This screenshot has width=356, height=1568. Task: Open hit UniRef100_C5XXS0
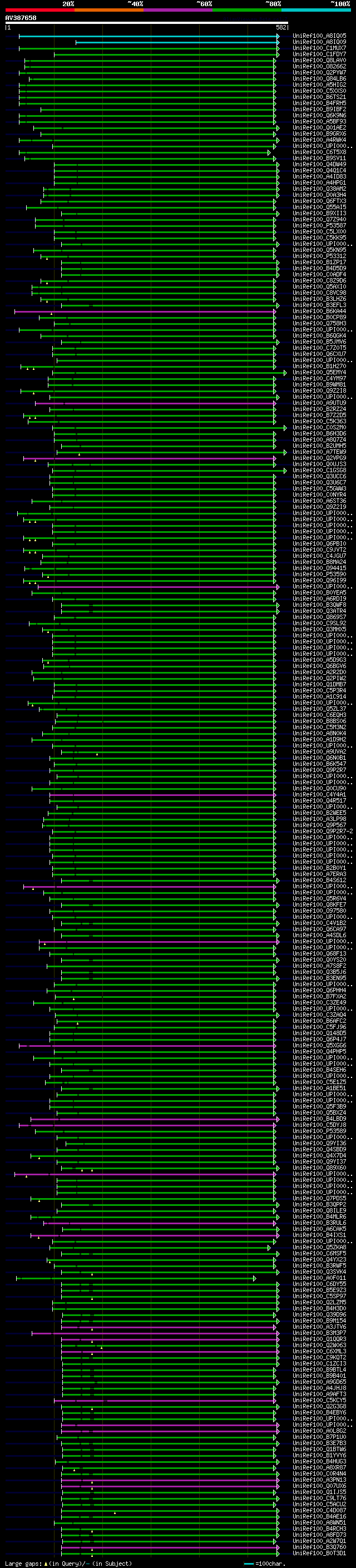[319, 91]
